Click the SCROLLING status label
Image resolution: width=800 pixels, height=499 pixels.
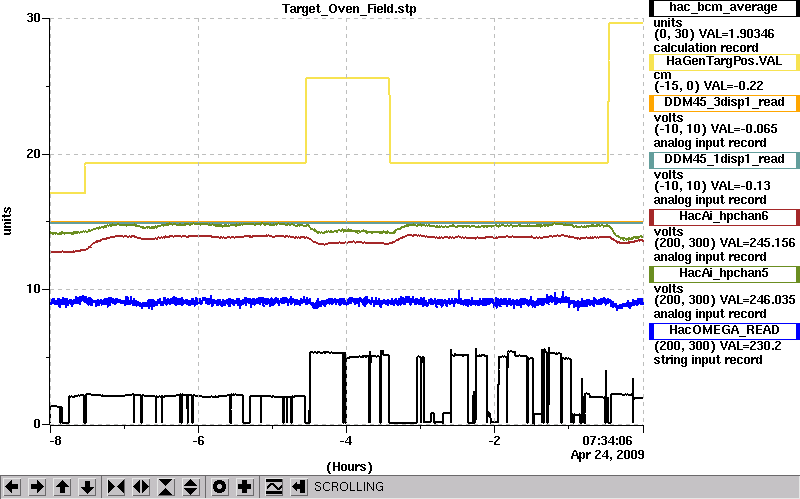[x=348, y=487]
